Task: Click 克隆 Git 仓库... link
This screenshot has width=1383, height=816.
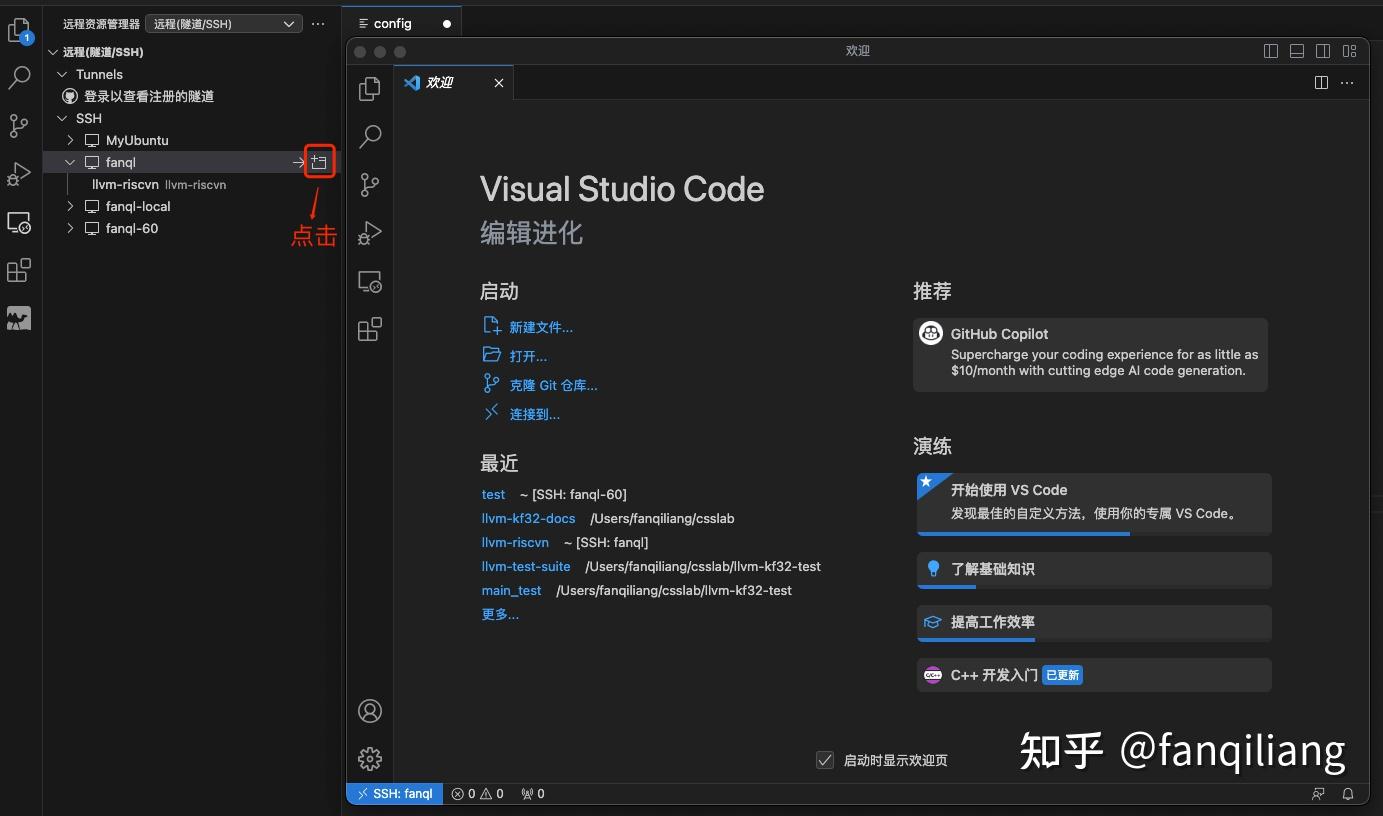Action: point(553,385)
